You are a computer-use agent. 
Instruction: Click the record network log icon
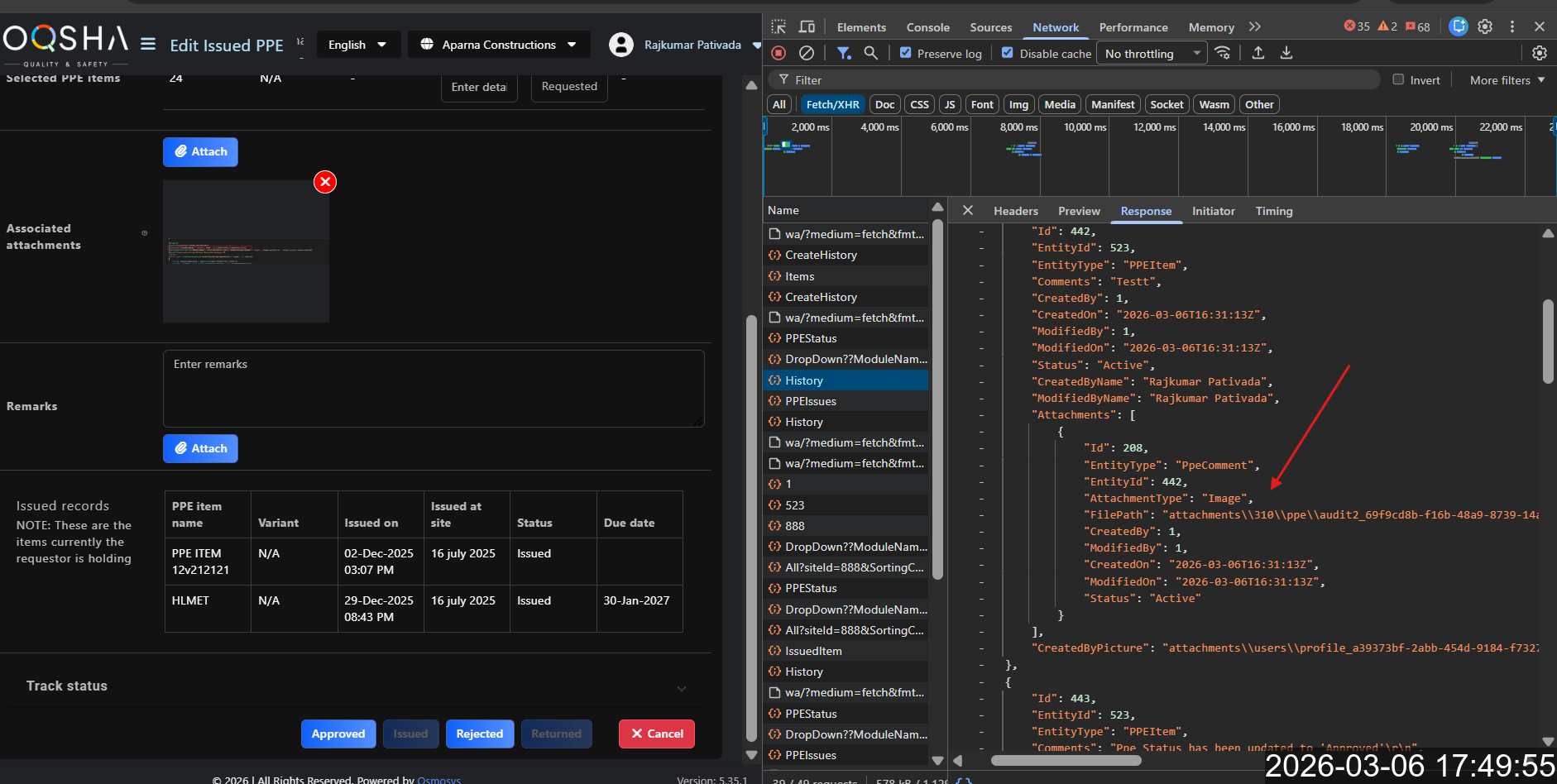tap(778, 53)
